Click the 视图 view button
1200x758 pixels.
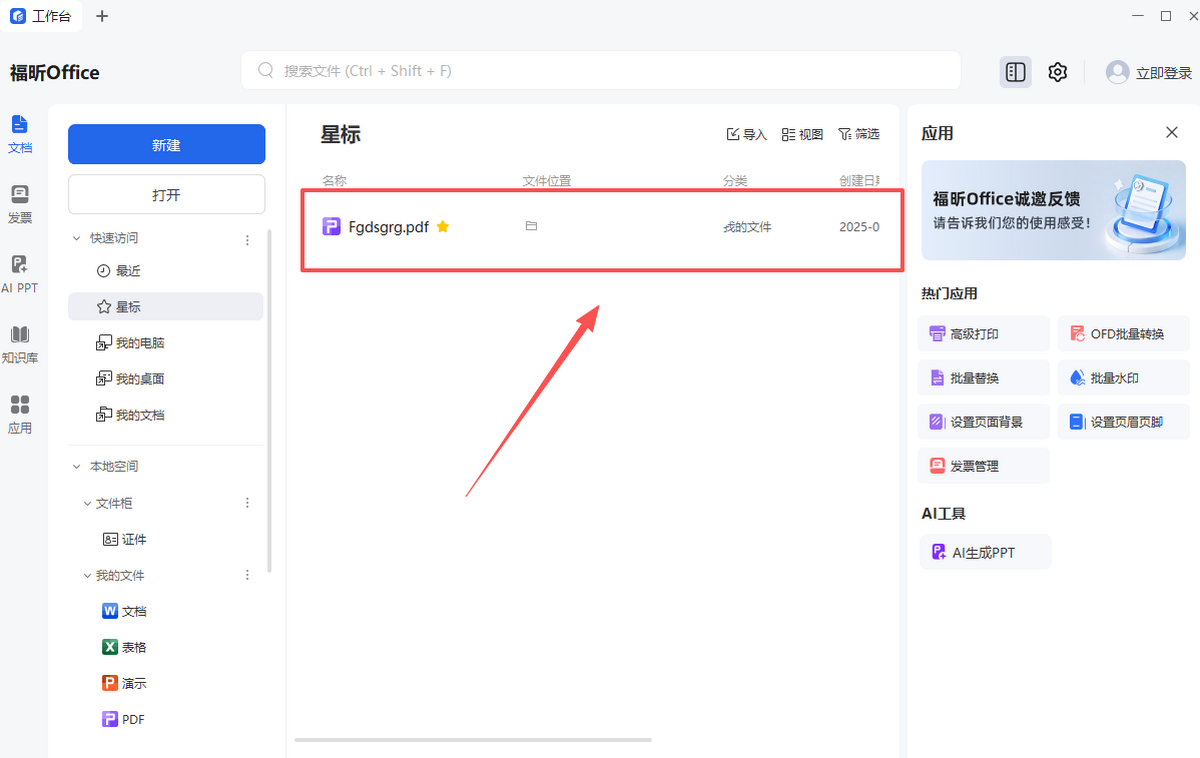803,134
